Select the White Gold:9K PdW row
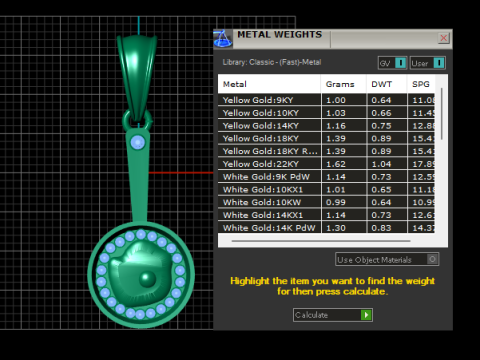This screenshot has height=360, width=480. pos(326,177)
